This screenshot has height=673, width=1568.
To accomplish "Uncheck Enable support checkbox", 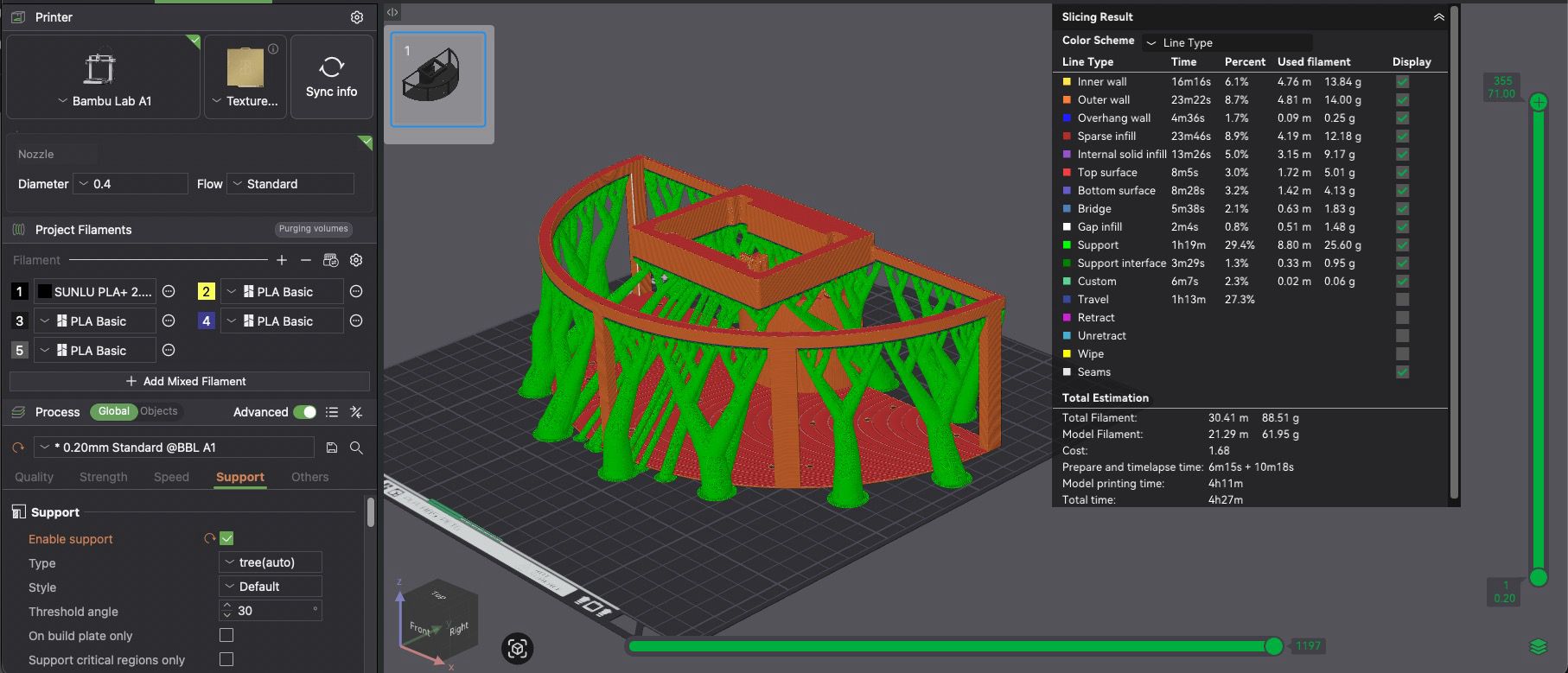I will (x=226, y=538).
